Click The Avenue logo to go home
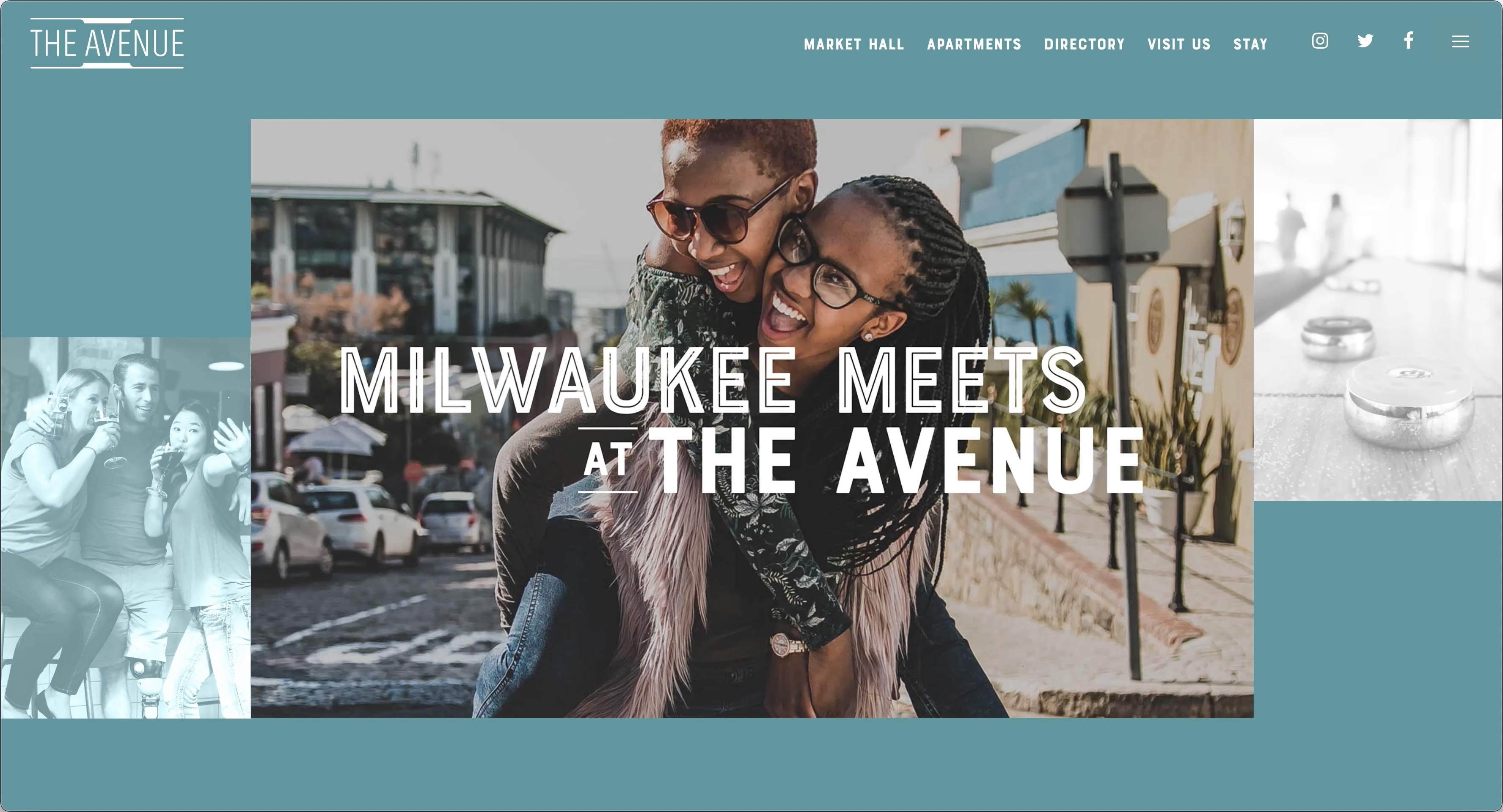Viewport: 1503px width, 812px height. [x=107, y=43]
